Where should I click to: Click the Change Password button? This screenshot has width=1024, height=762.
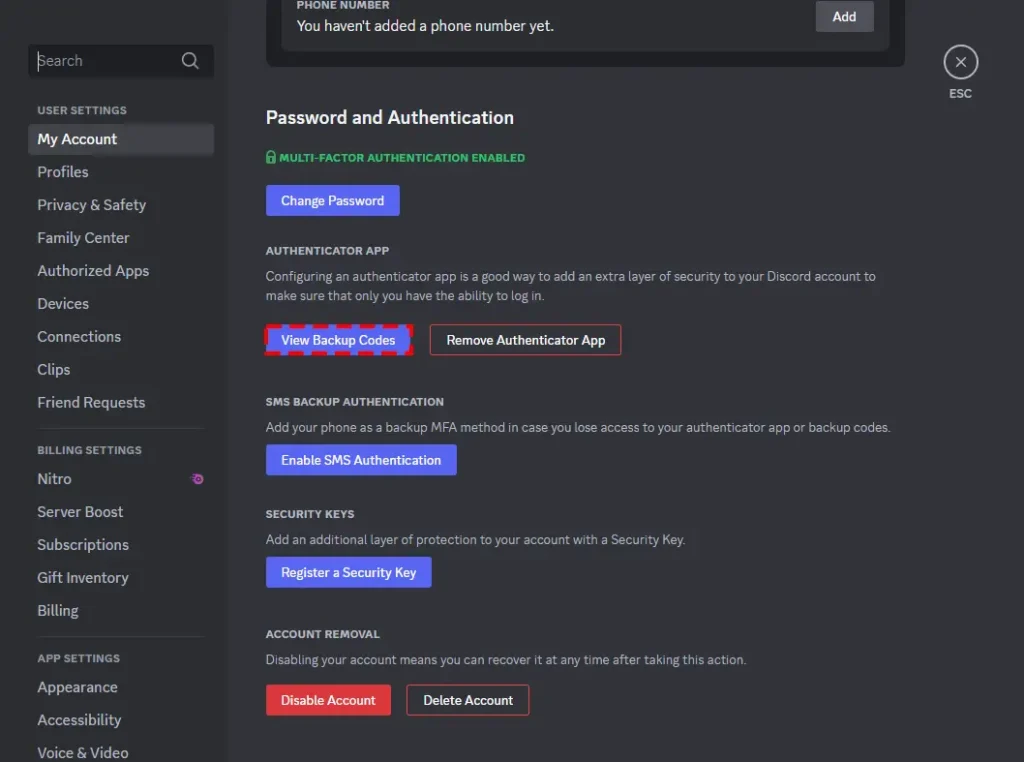(332, 201)
